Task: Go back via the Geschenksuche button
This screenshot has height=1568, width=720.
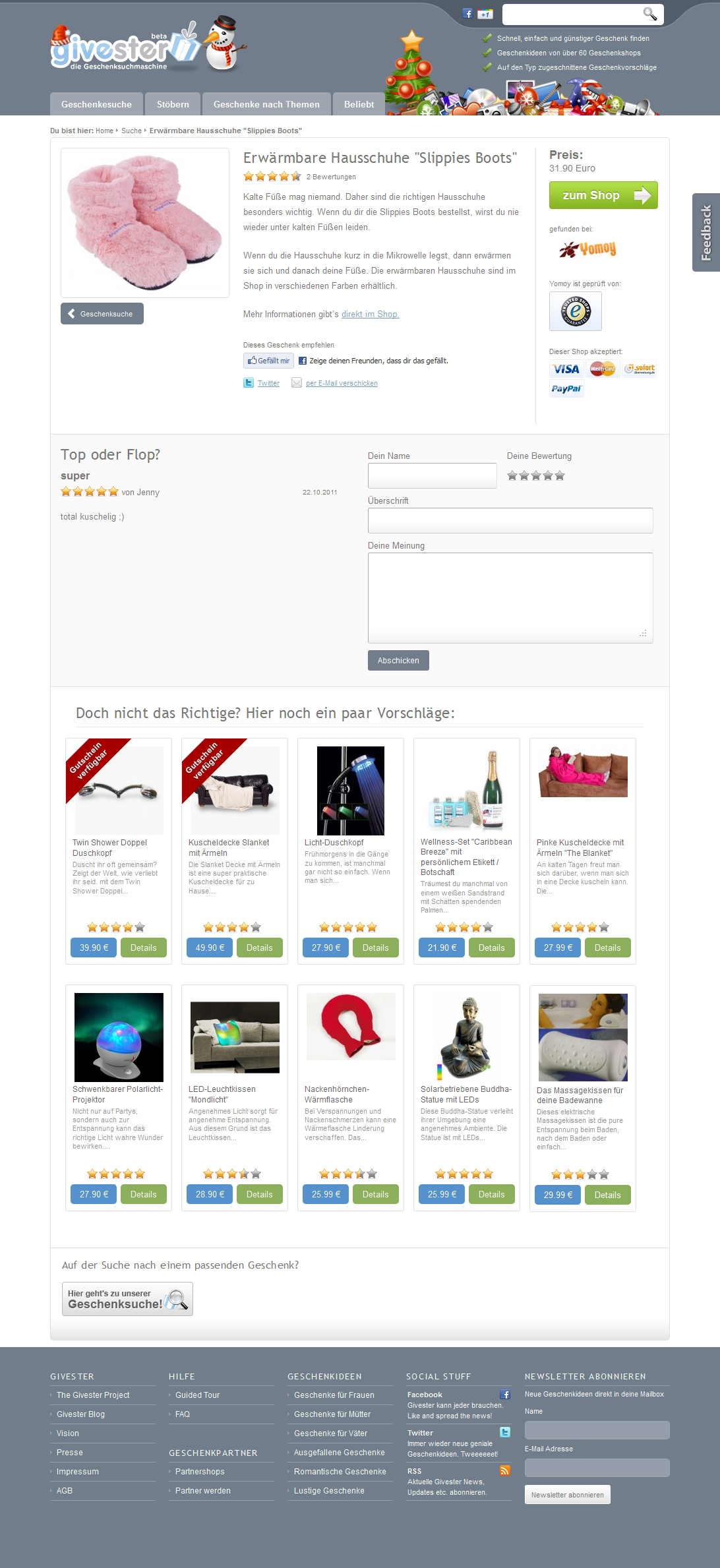Action: coord(102,314)
